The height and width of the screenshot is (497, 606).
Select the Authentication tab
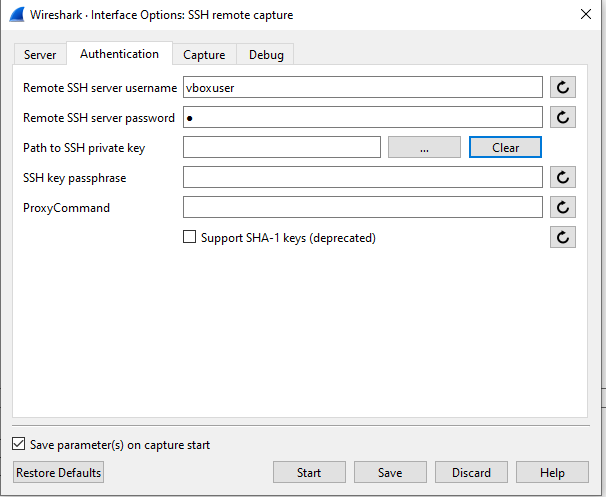[119, 54]
